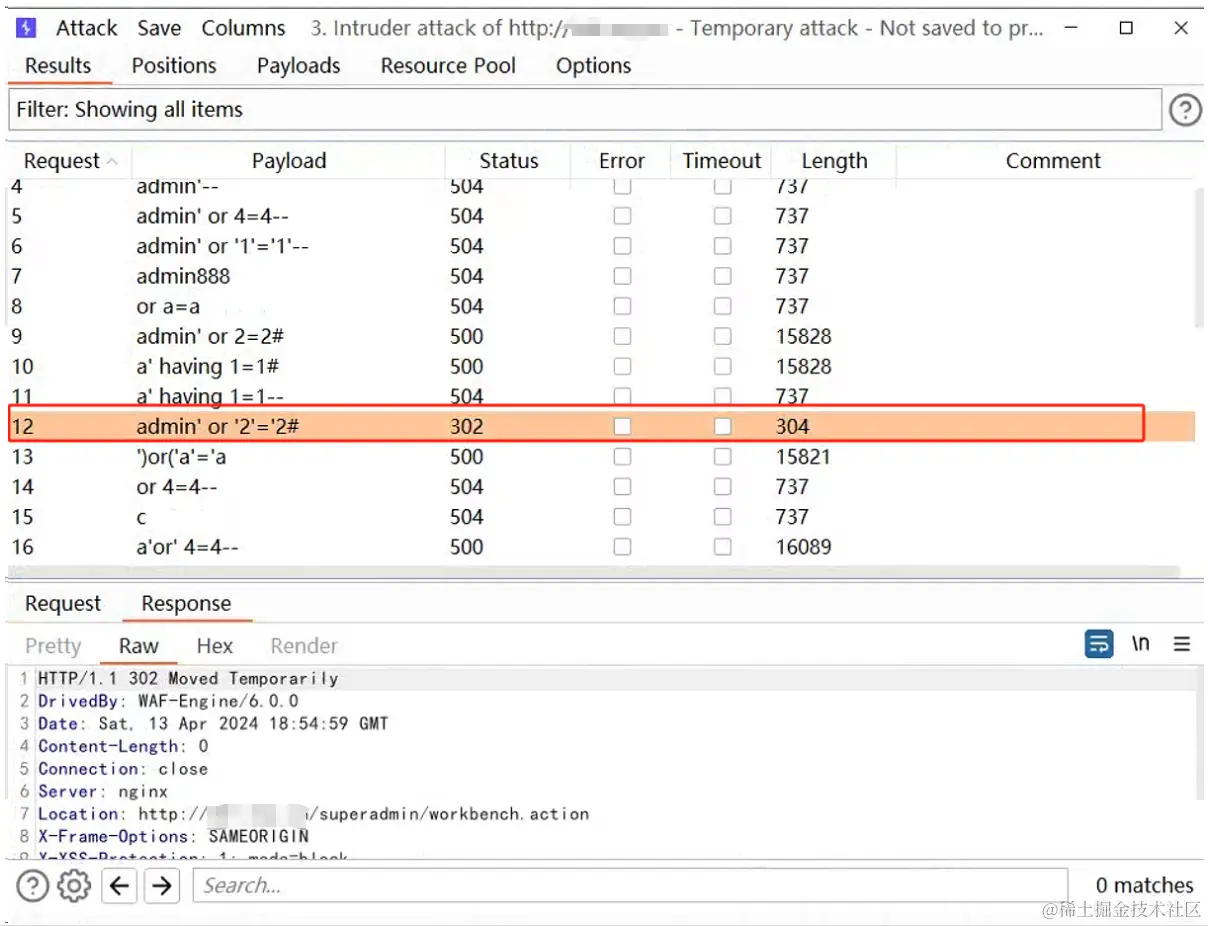Switch to the Resource Pool tab
1208x926 pixels.
coord(448,66)
